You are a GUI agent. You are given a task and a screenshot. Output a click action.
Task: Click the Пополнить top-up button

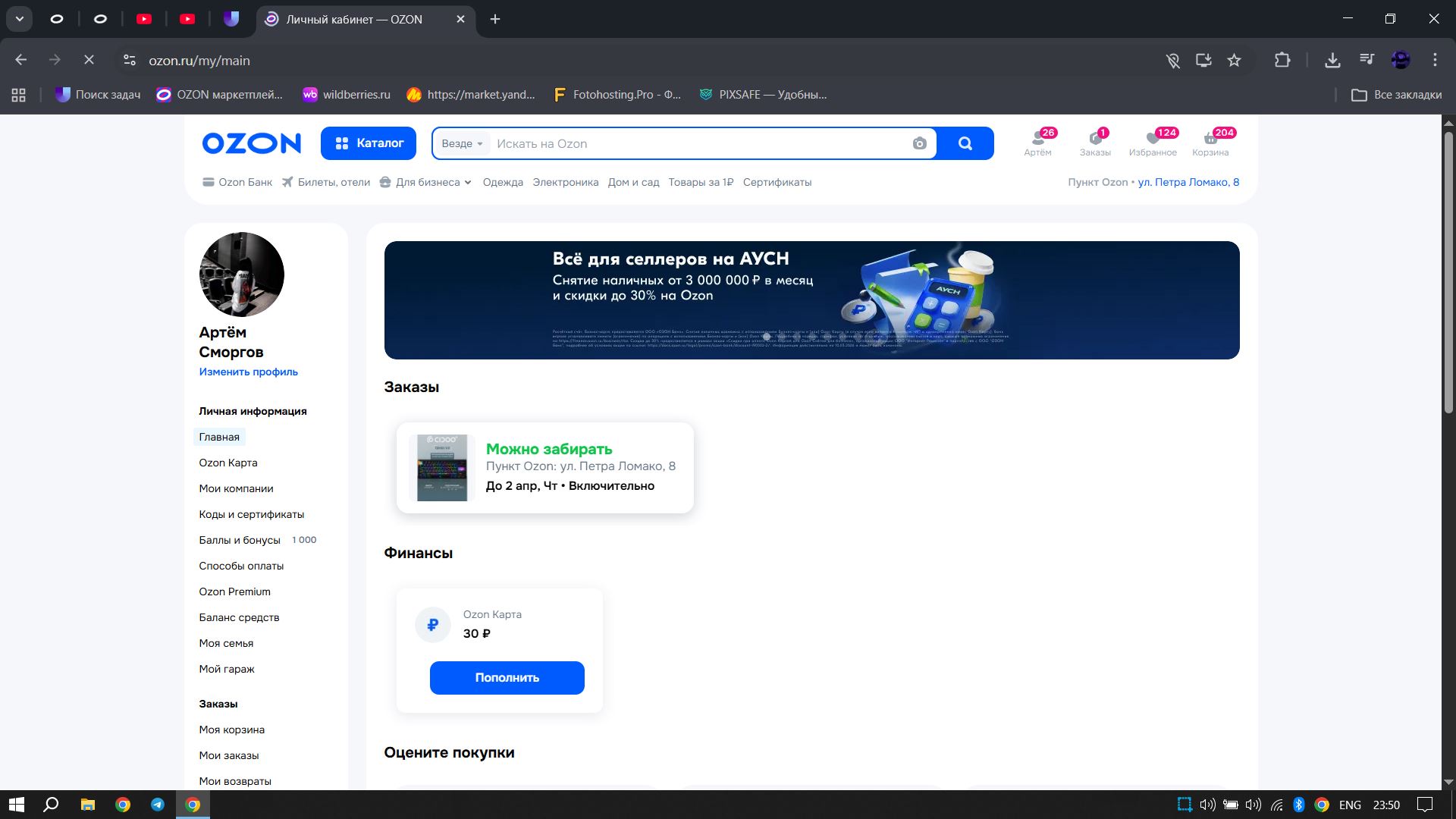(x=507, y=677)
